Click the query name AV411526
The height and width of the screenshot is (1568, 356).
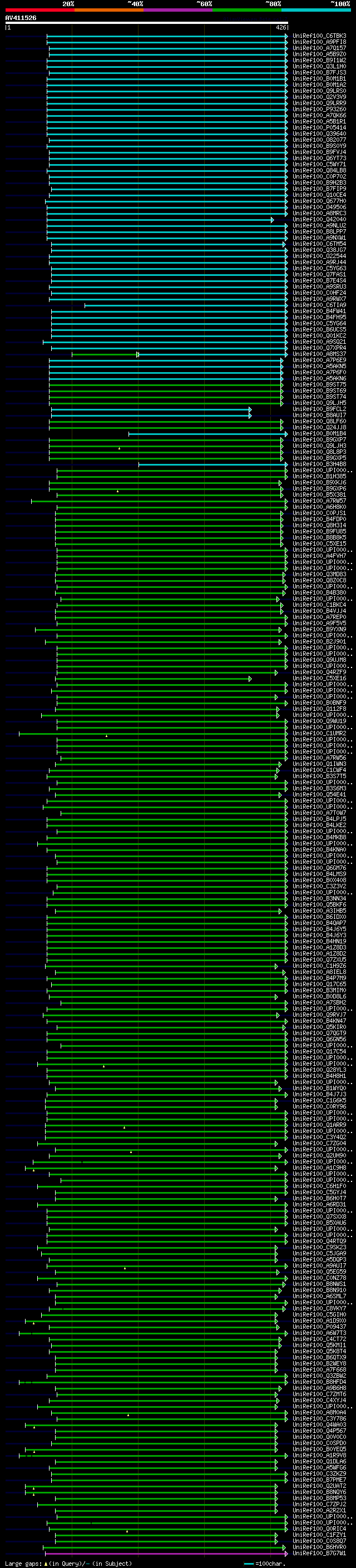tap(21, 18)
